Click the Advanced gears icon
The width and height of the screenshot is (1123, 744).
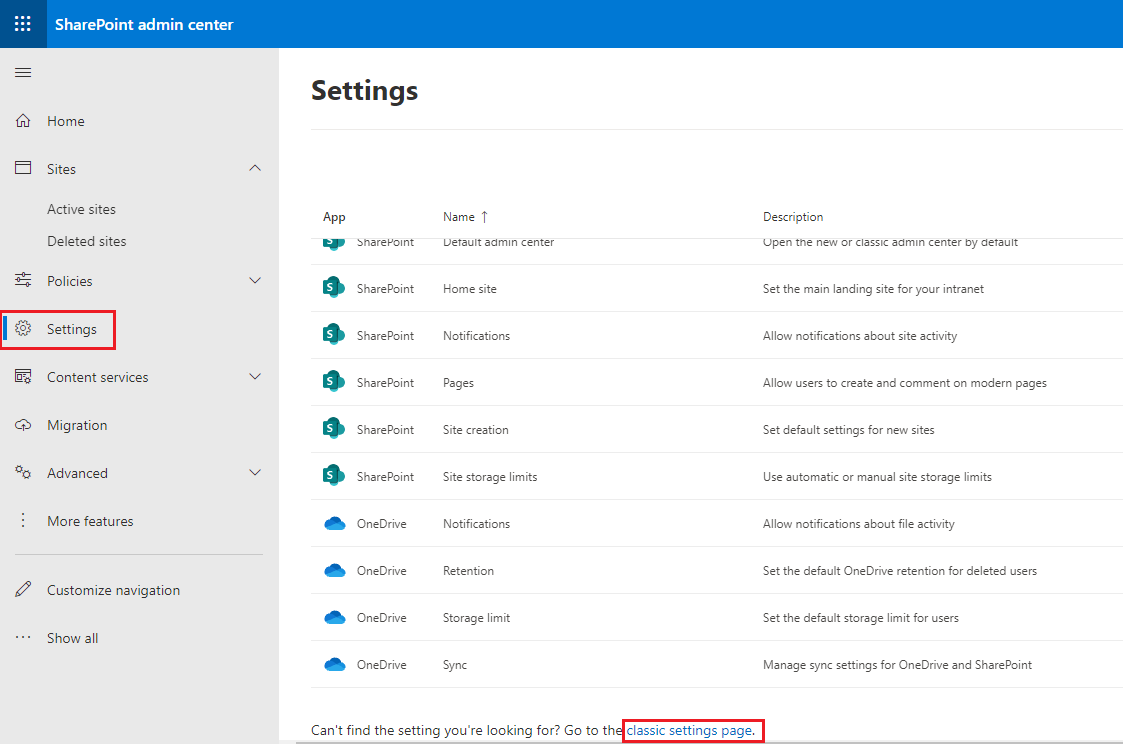pos(23,472)
